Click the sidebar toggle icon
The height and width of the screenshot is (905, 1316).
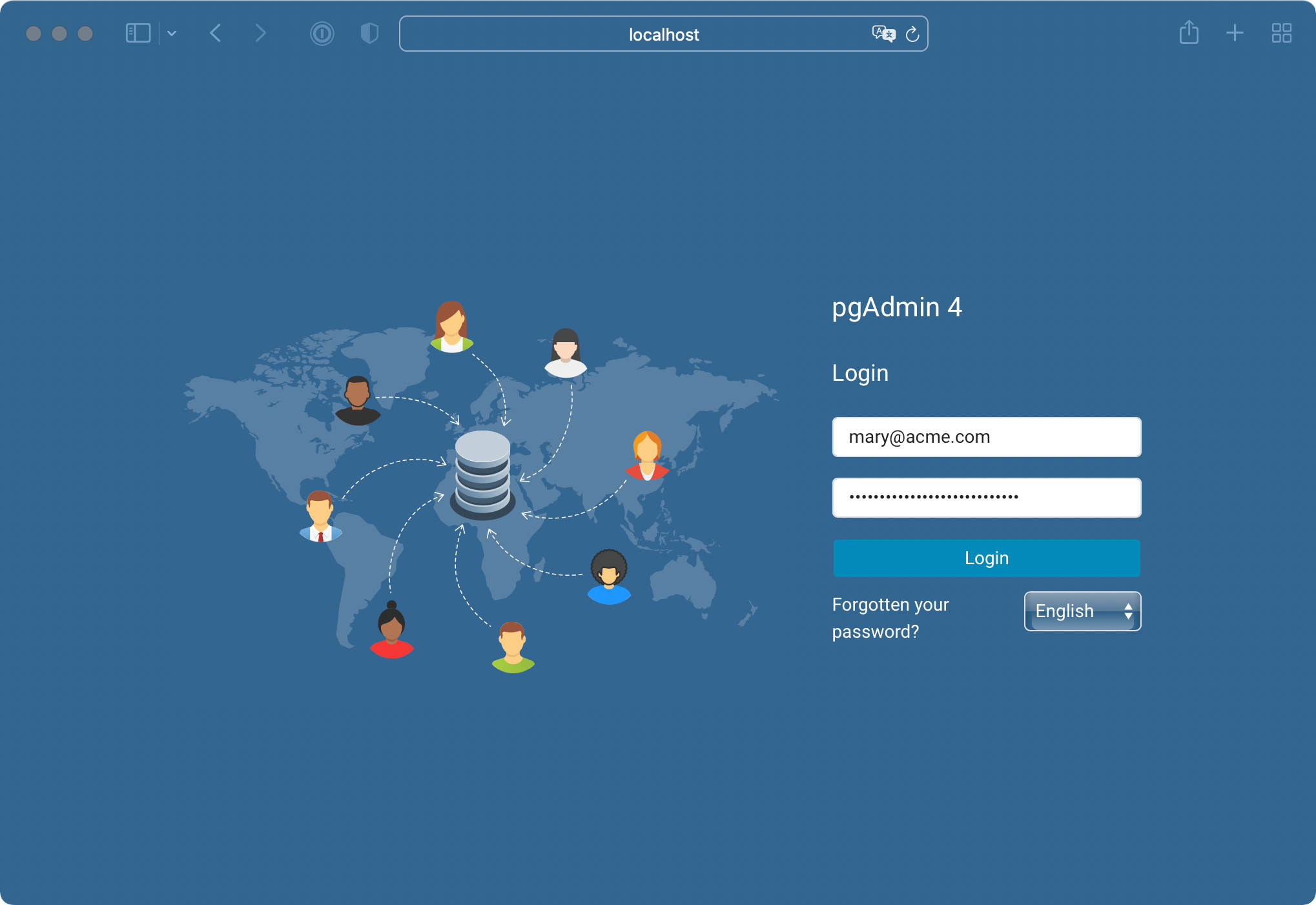tap(138, 34)
